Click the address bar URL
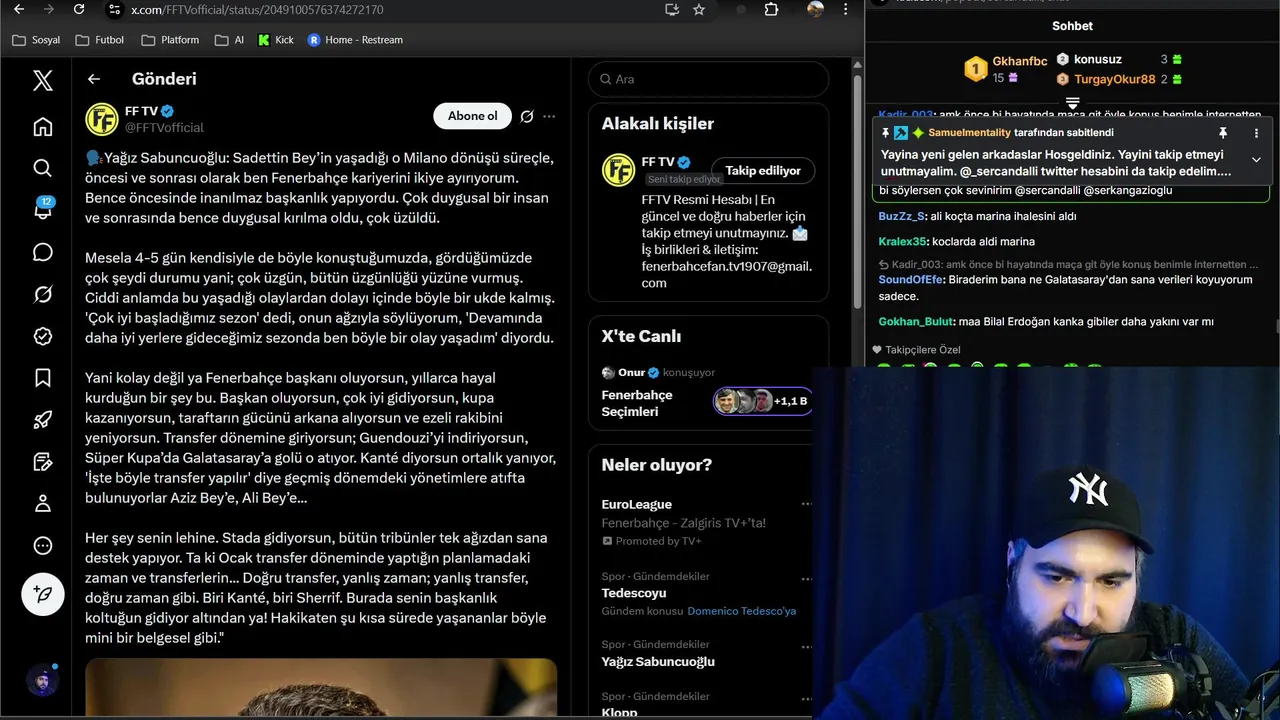Screen dimensions: 1280x720 tap(257, 9)
